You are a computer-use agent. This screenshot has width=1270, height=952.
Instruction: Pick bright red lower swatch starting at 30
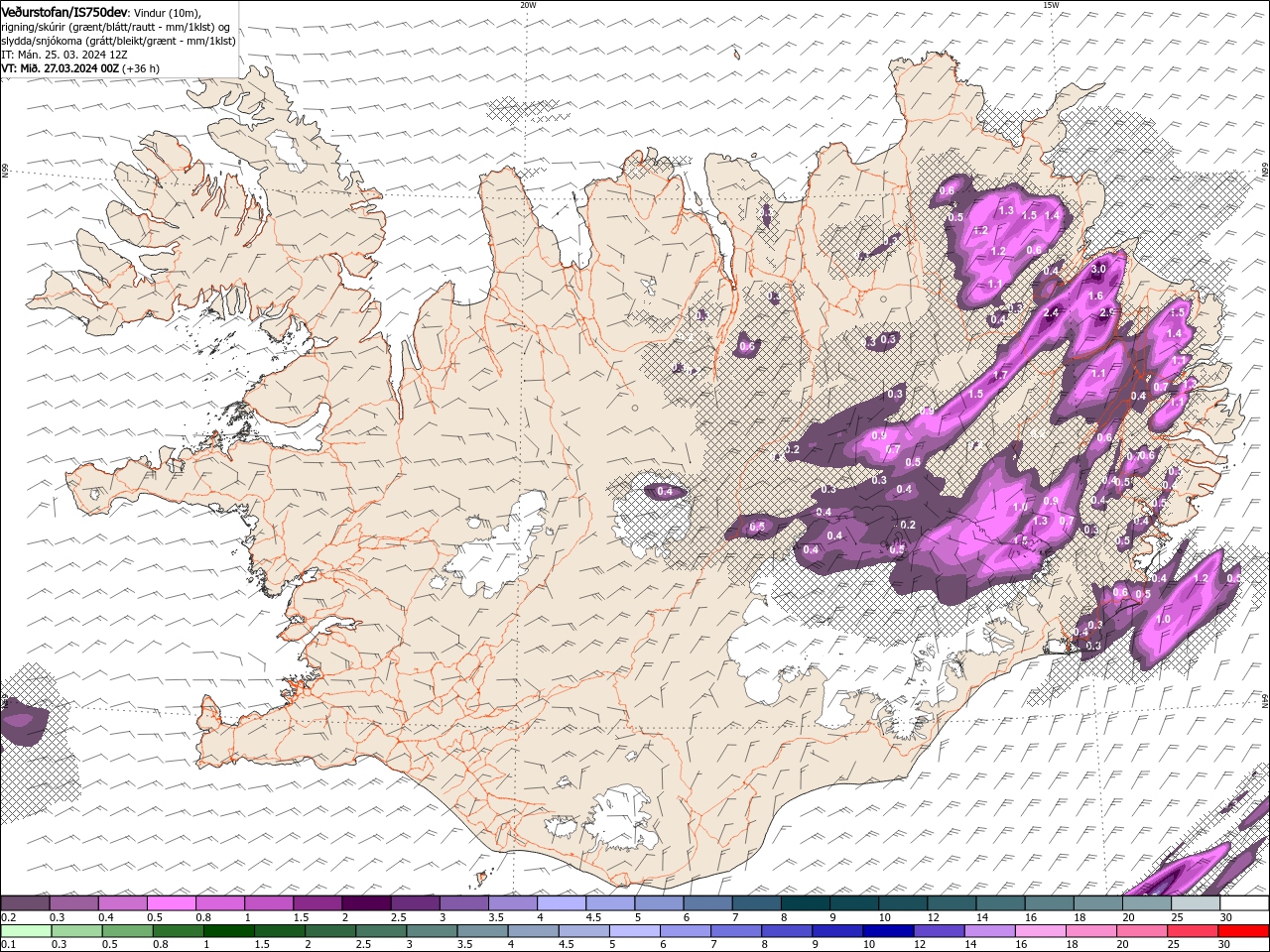(1242, 931)
